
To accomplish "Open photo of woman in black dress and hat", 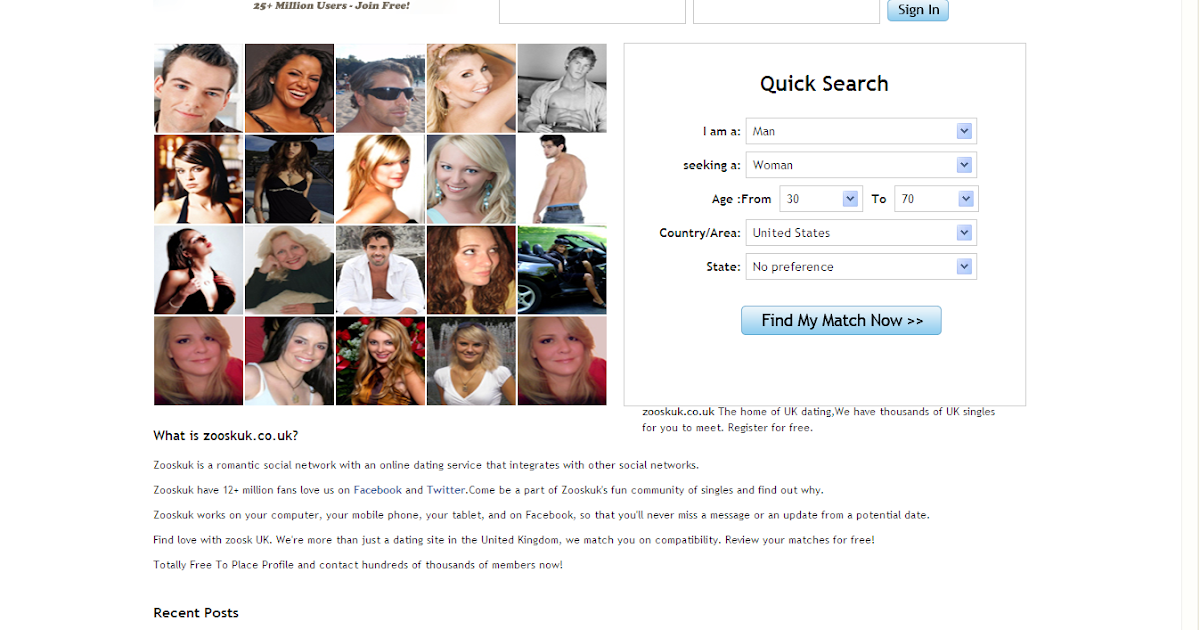I will click(x=289, y=179).
